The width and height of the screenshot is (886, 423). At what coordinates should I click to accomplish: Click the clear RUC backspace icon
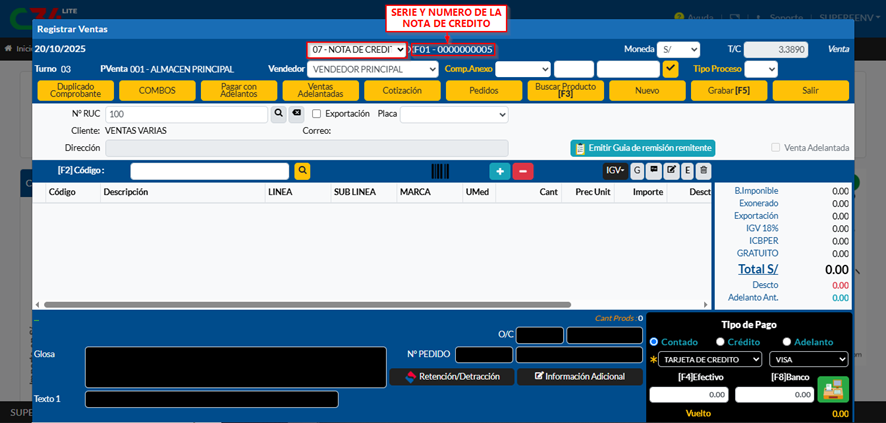pyautogui.click(x=296, y=114)
